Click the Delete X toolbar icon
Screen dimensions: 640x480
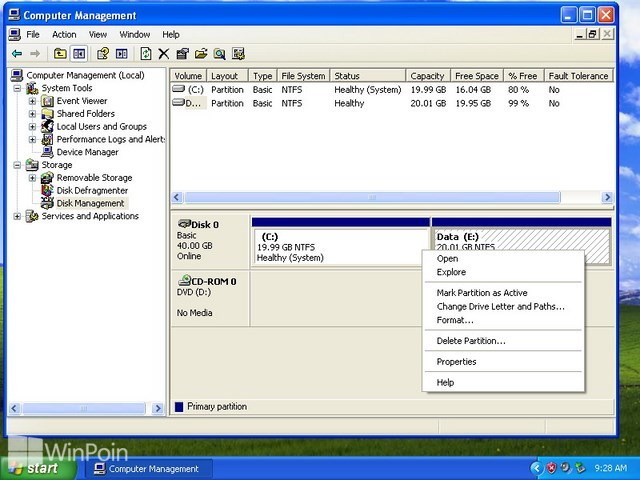pyautogui.click(x=164, y=53)
